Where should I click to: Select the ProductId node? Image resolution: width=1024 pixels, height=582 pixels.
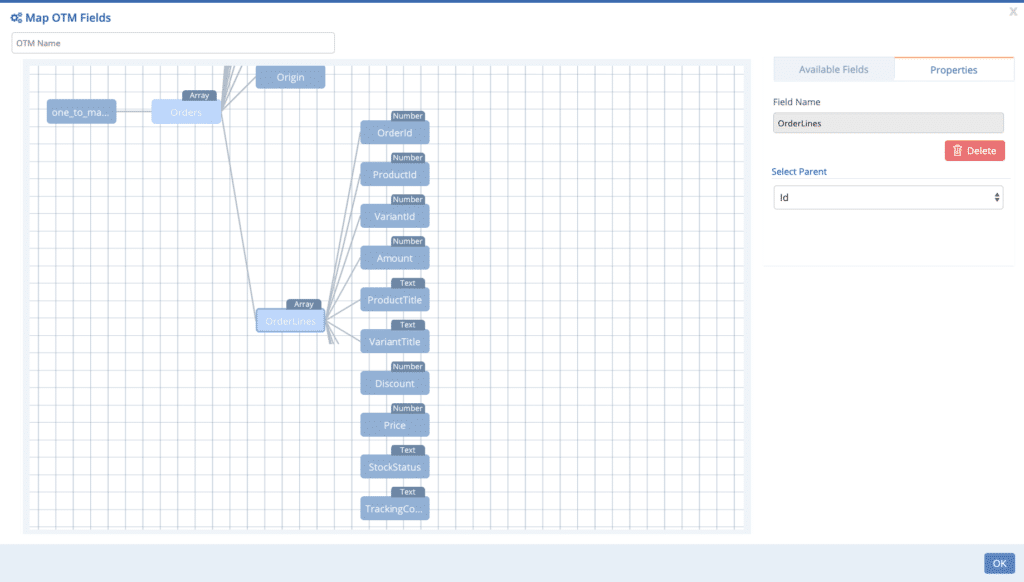click(394, 174)
